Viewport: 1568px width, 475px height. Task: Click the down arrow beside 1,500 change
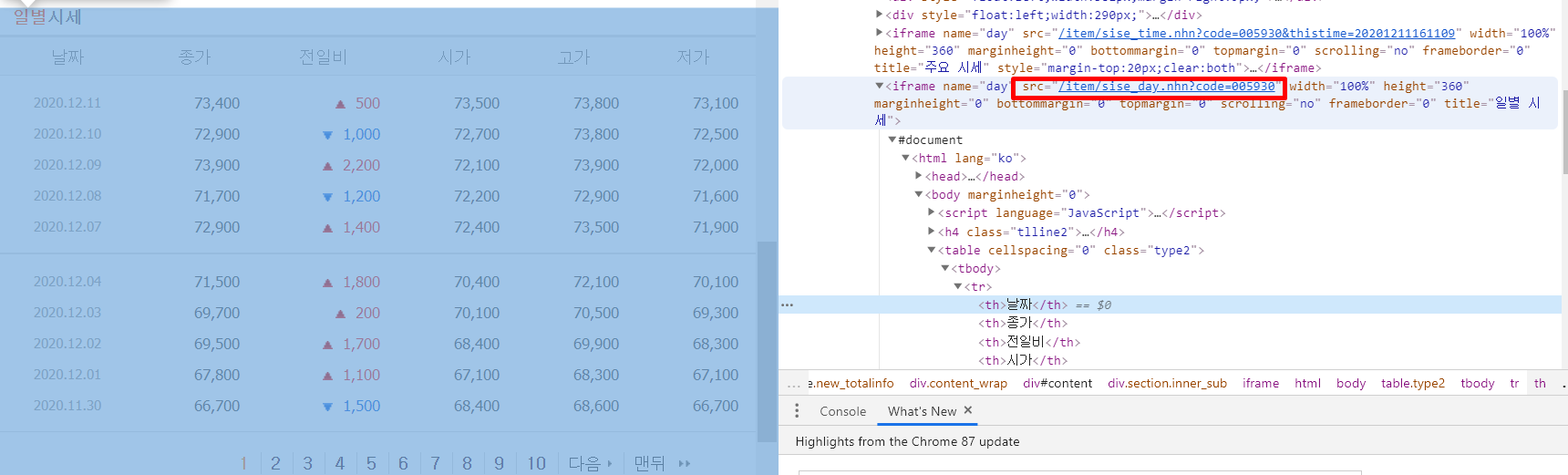[327, 407]
